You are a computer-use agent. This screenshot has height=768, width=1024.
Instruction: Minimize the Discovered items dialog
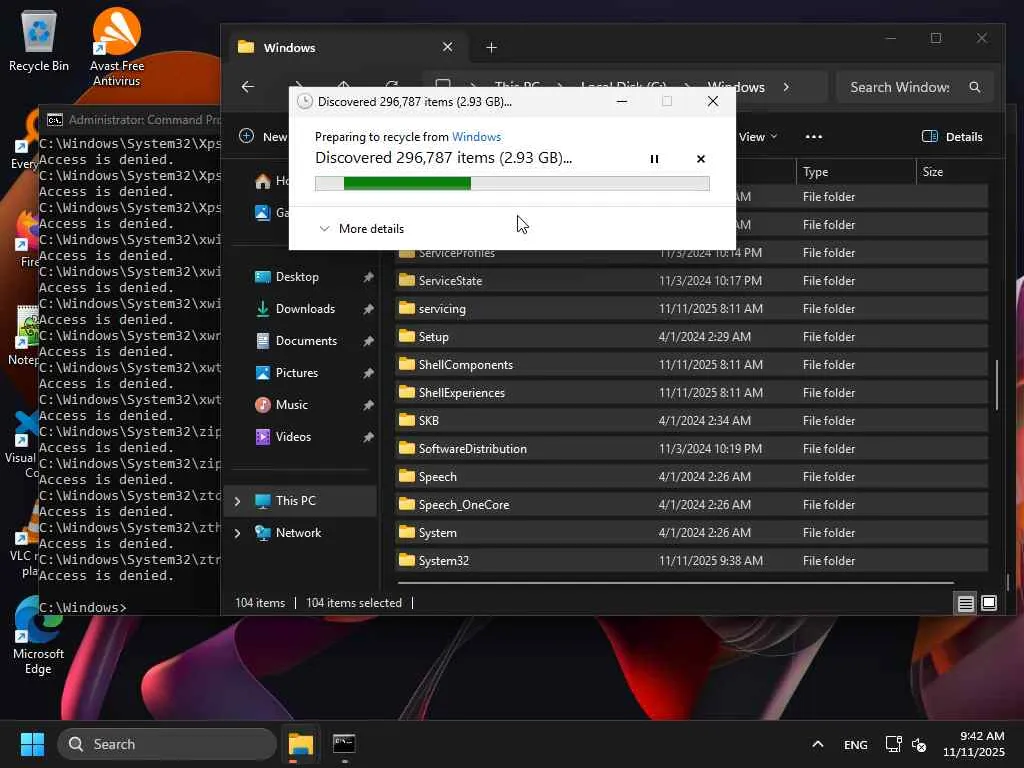coord(622,101)
